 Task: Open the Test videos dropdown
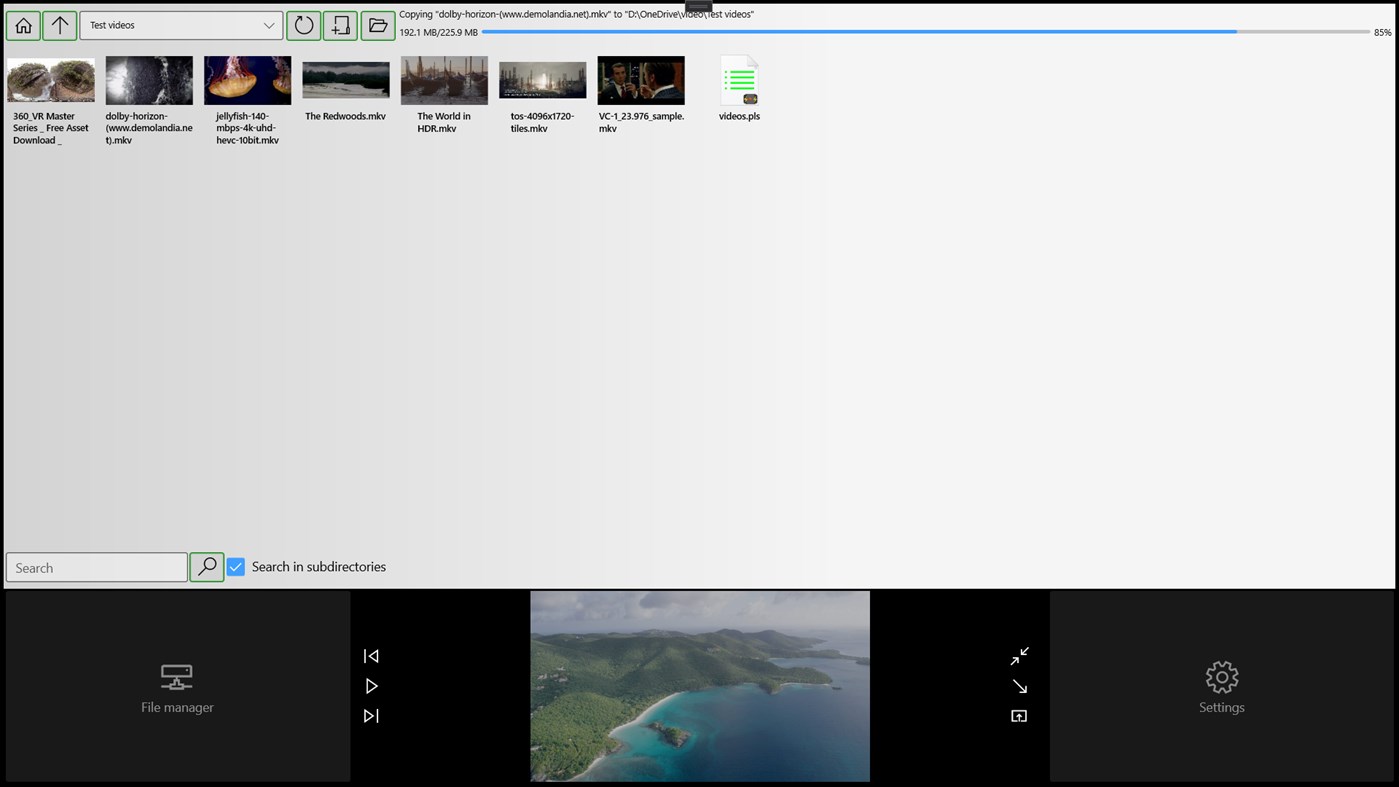click(180, 25)
